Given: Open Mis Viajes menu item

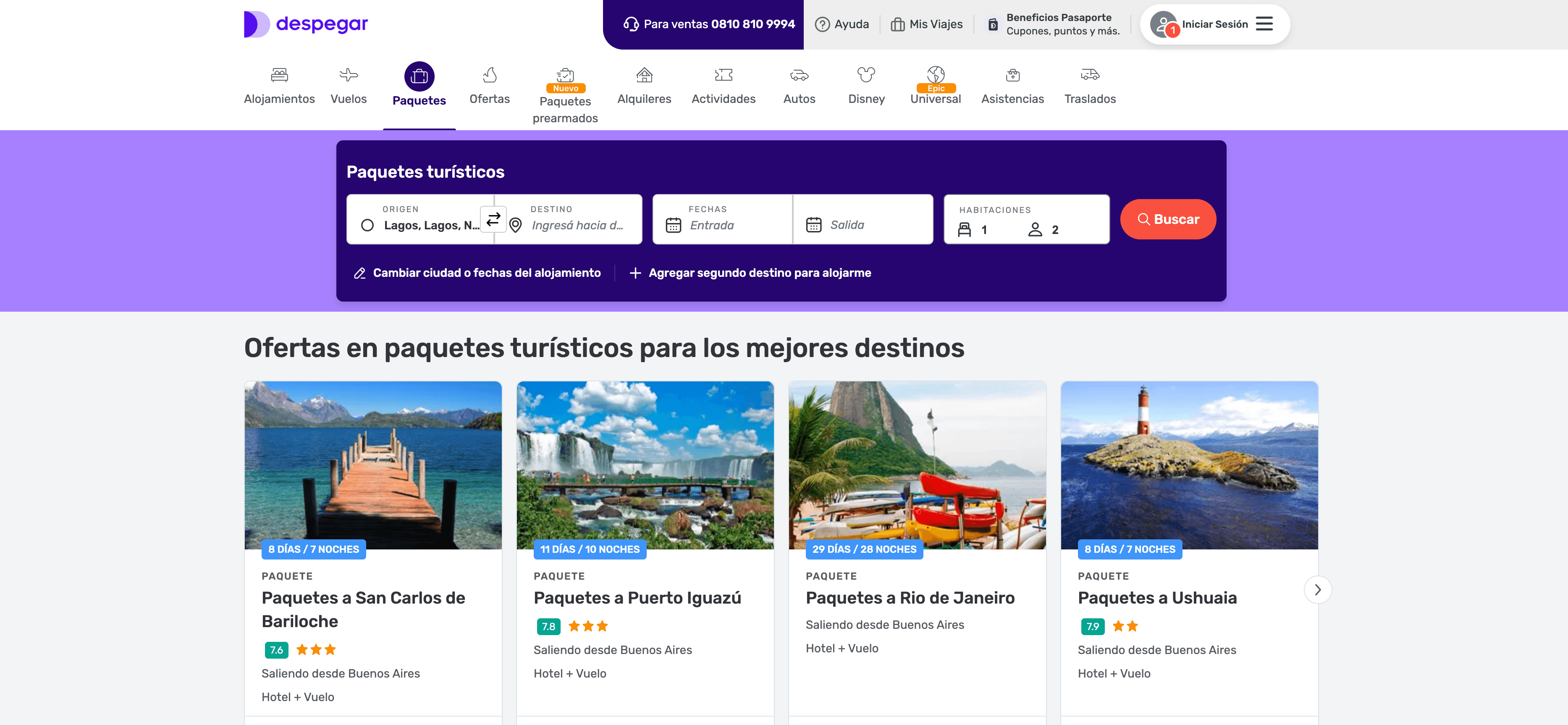Looking at the screenshot, I should (926, 24).
